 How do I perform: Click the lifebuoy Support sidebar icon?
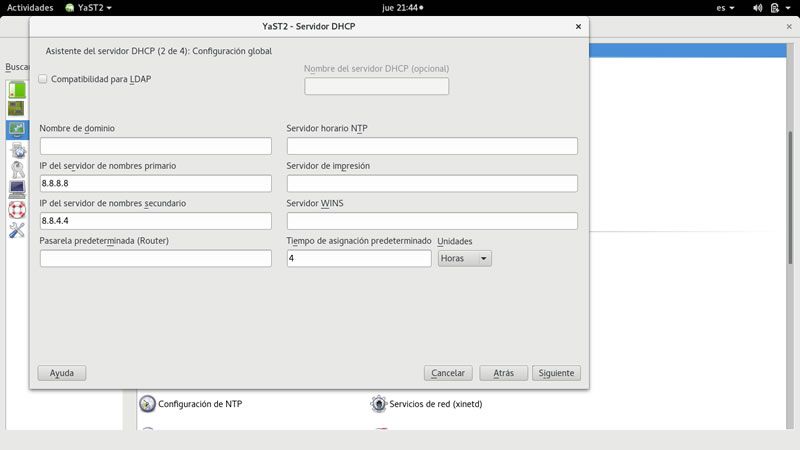17,209
